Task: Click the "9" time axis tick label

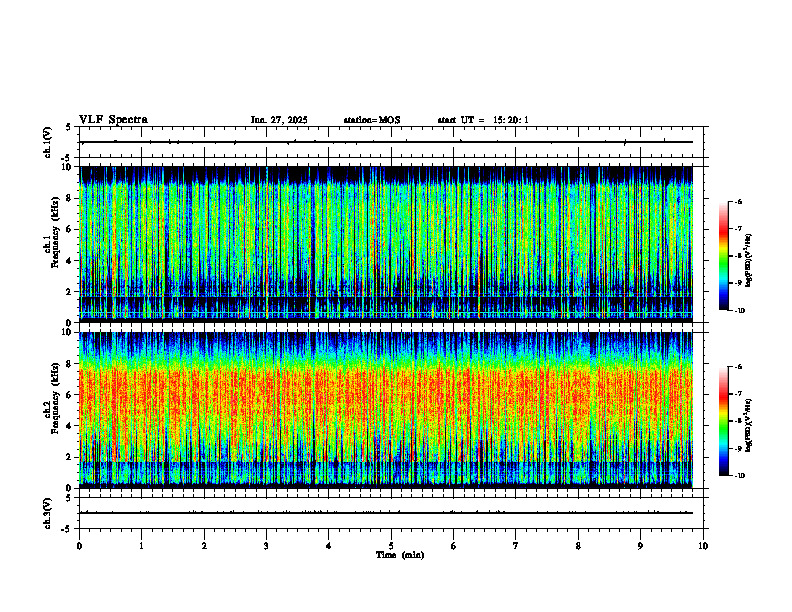Action: click(x=640, y=546)
